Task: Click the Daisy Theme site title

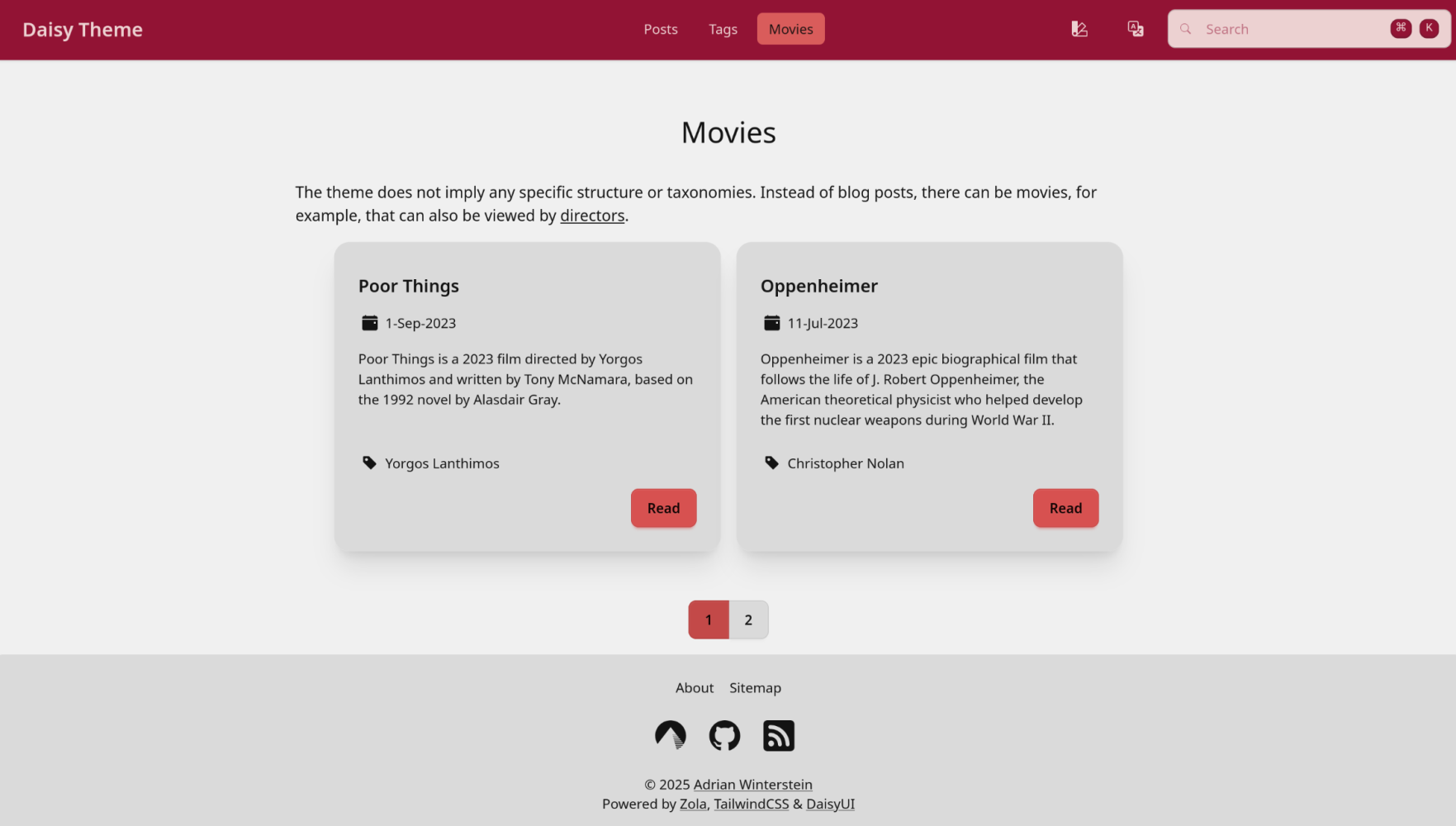Action: [83, 30]
